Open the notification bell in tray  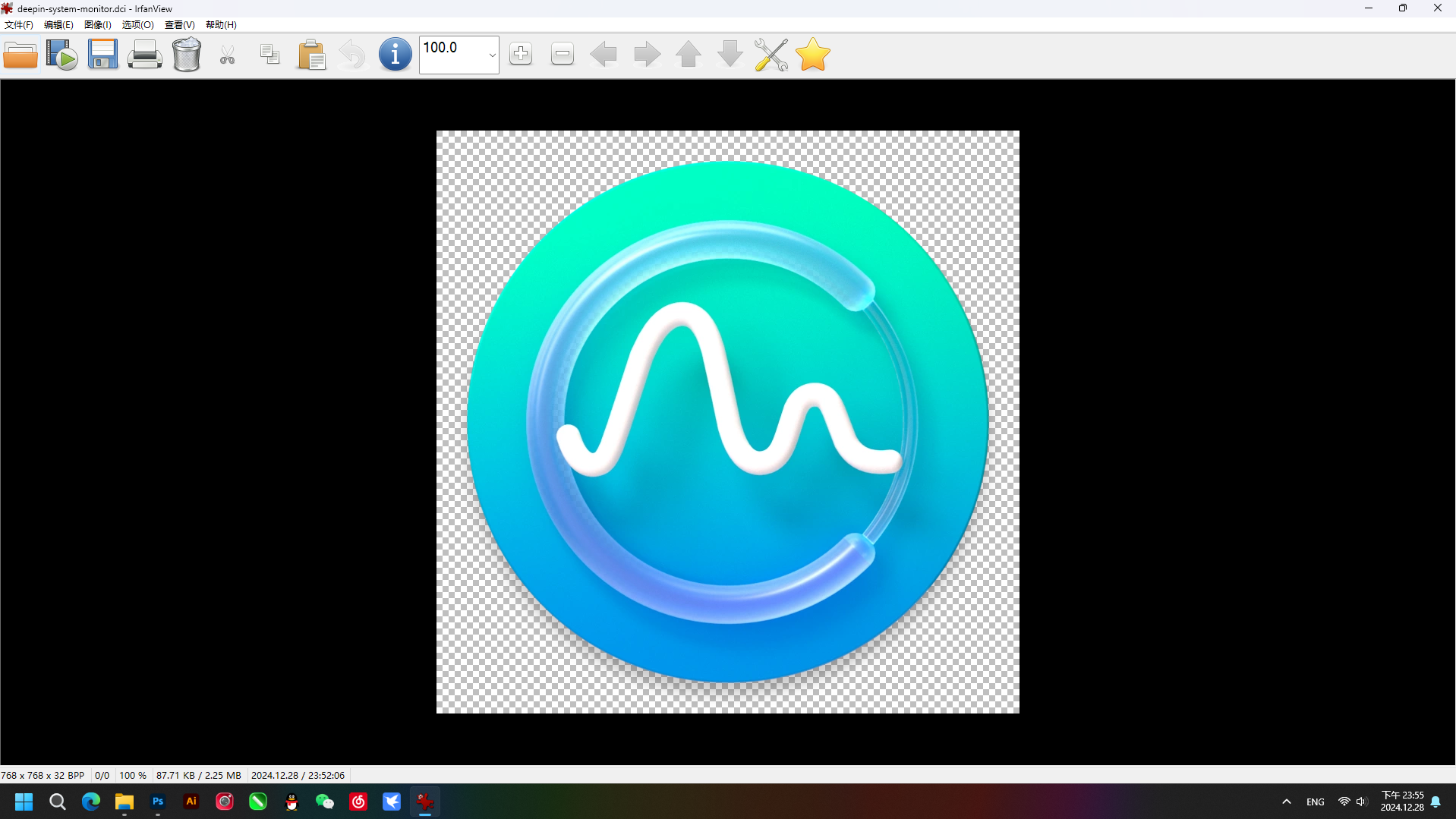pos(1436,802)
